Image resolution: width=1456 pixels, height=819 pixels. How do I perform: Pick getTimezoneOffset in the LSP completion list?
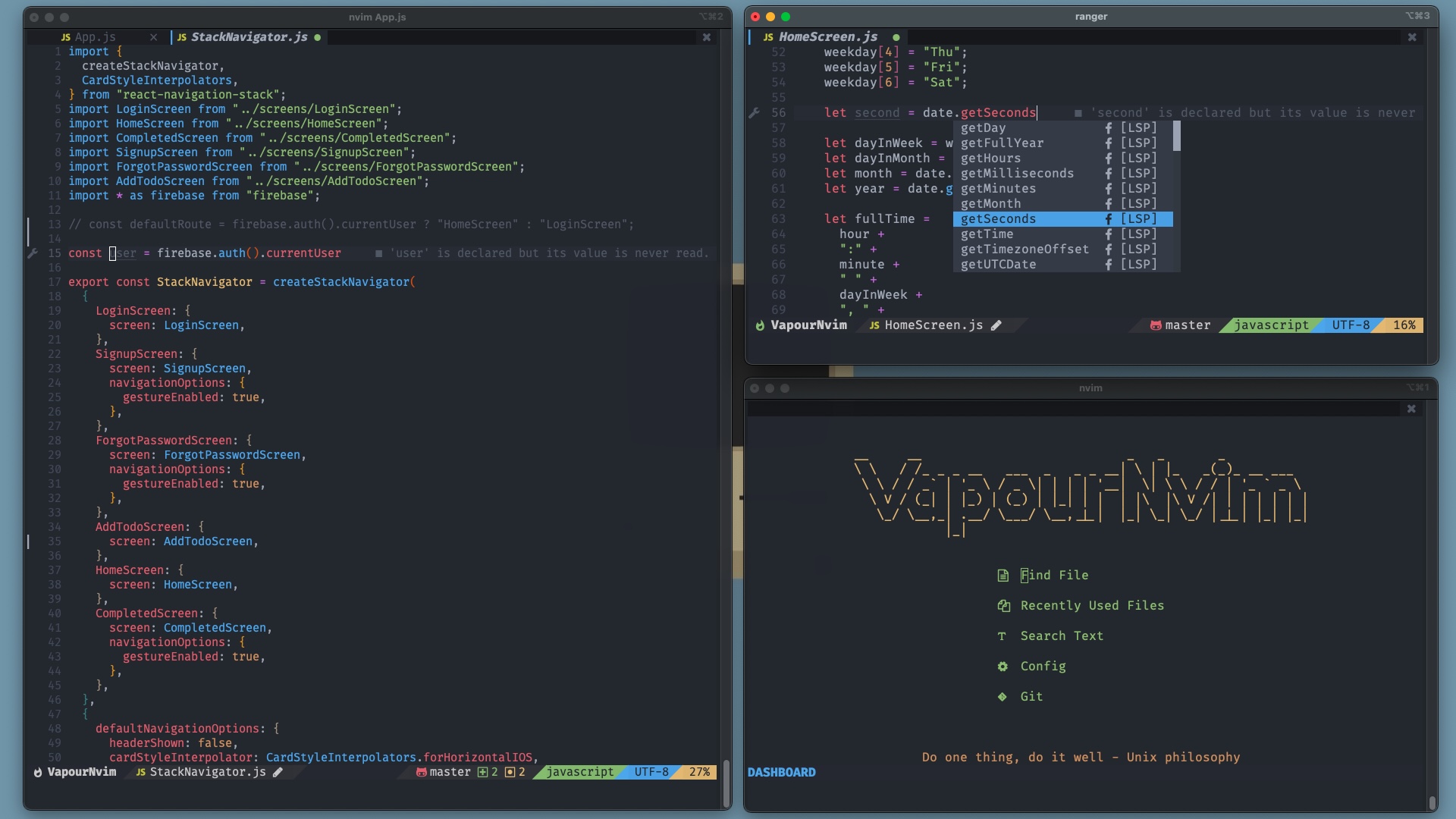tap(1024, 249)
